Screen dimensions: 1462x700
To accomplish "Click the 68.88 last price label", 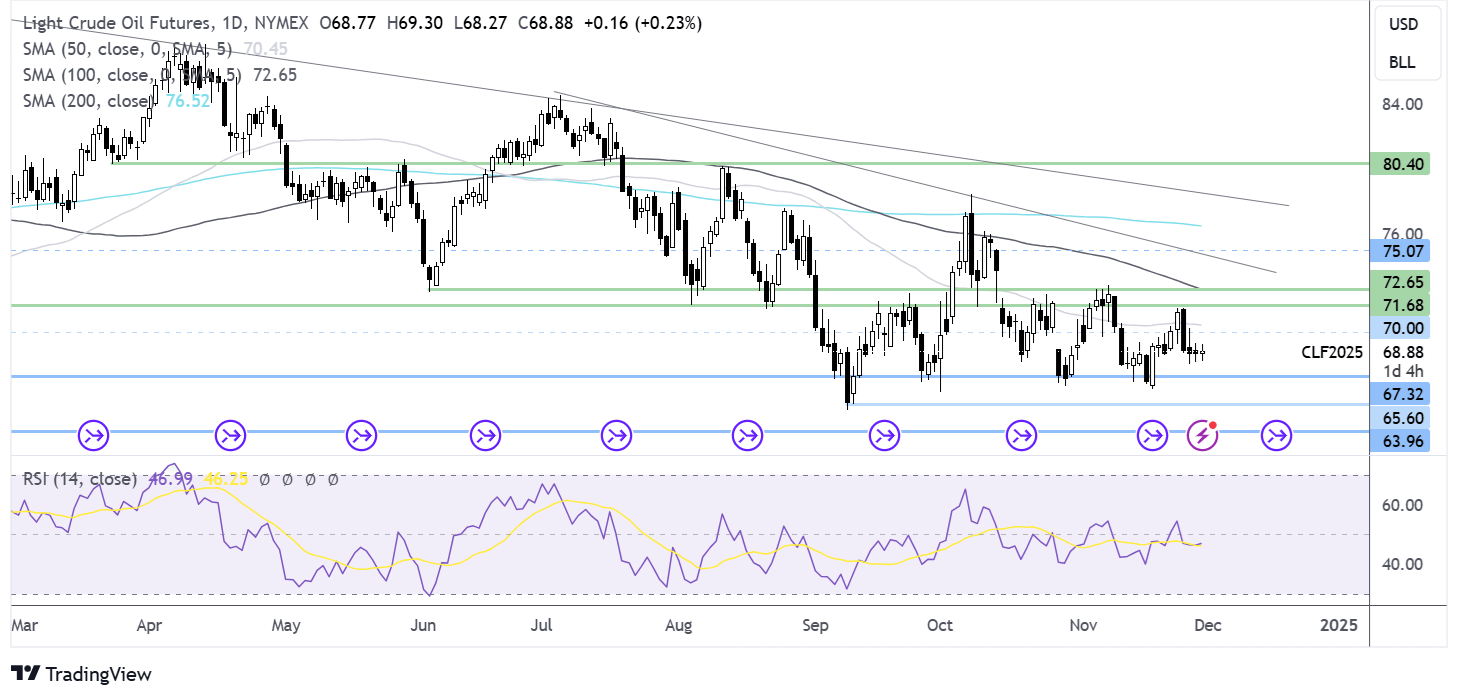I will coord(1401,352).
